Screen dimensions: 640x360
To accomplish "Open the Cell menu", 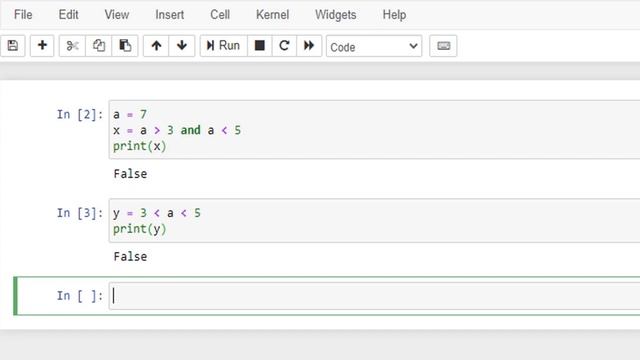I will pyautogui.click(x=220, y=15).
